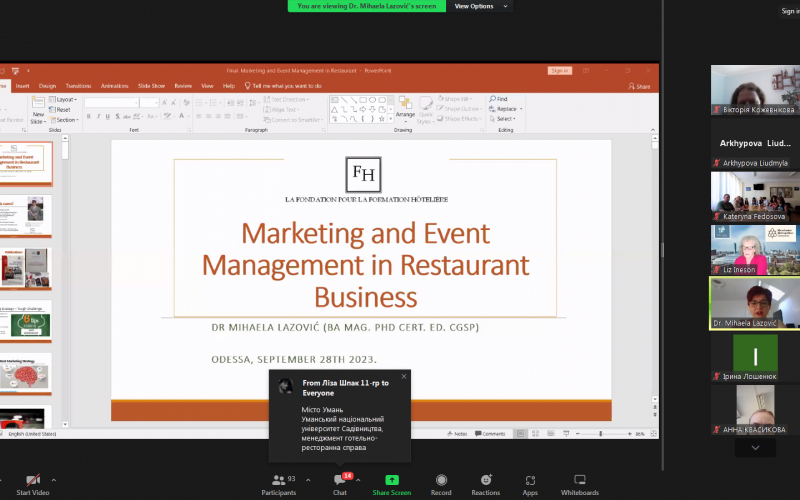Open the Zoom Chat panel
Viewport: 800px width, 500px height.
pyautogui.click(x=340, y=485)
